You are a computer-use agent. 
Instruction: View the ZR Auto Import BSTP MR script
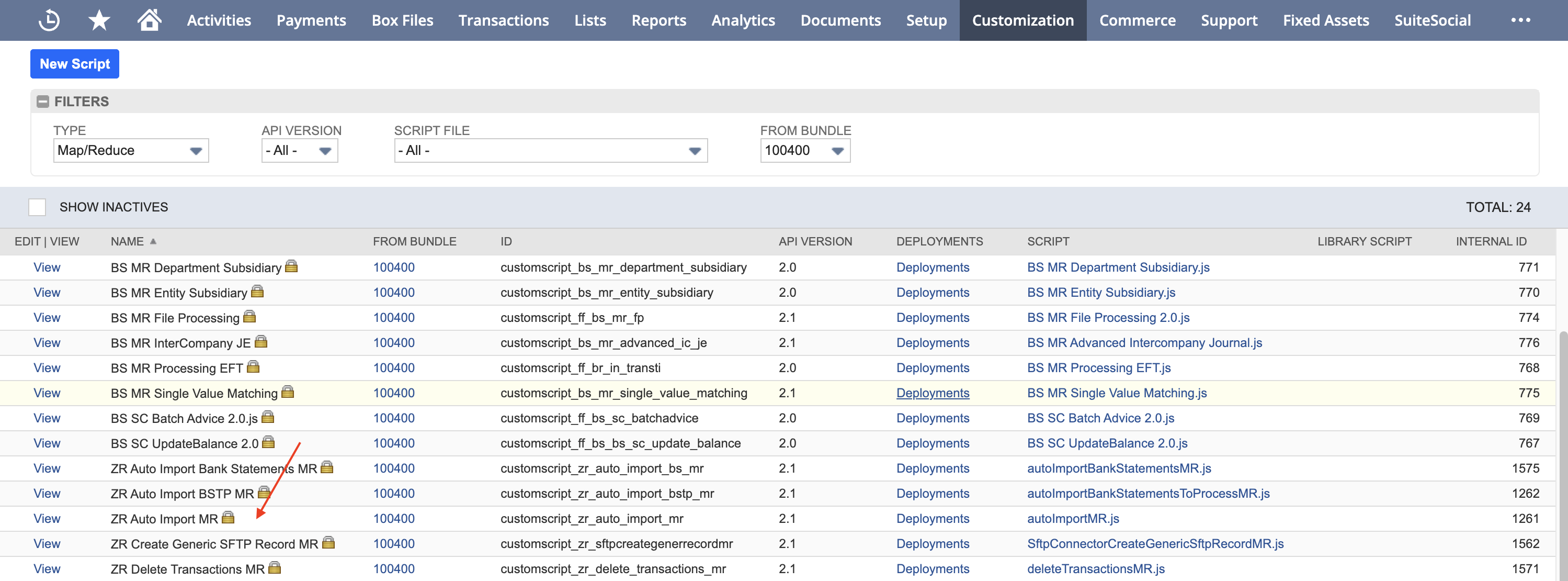(47, 493)
